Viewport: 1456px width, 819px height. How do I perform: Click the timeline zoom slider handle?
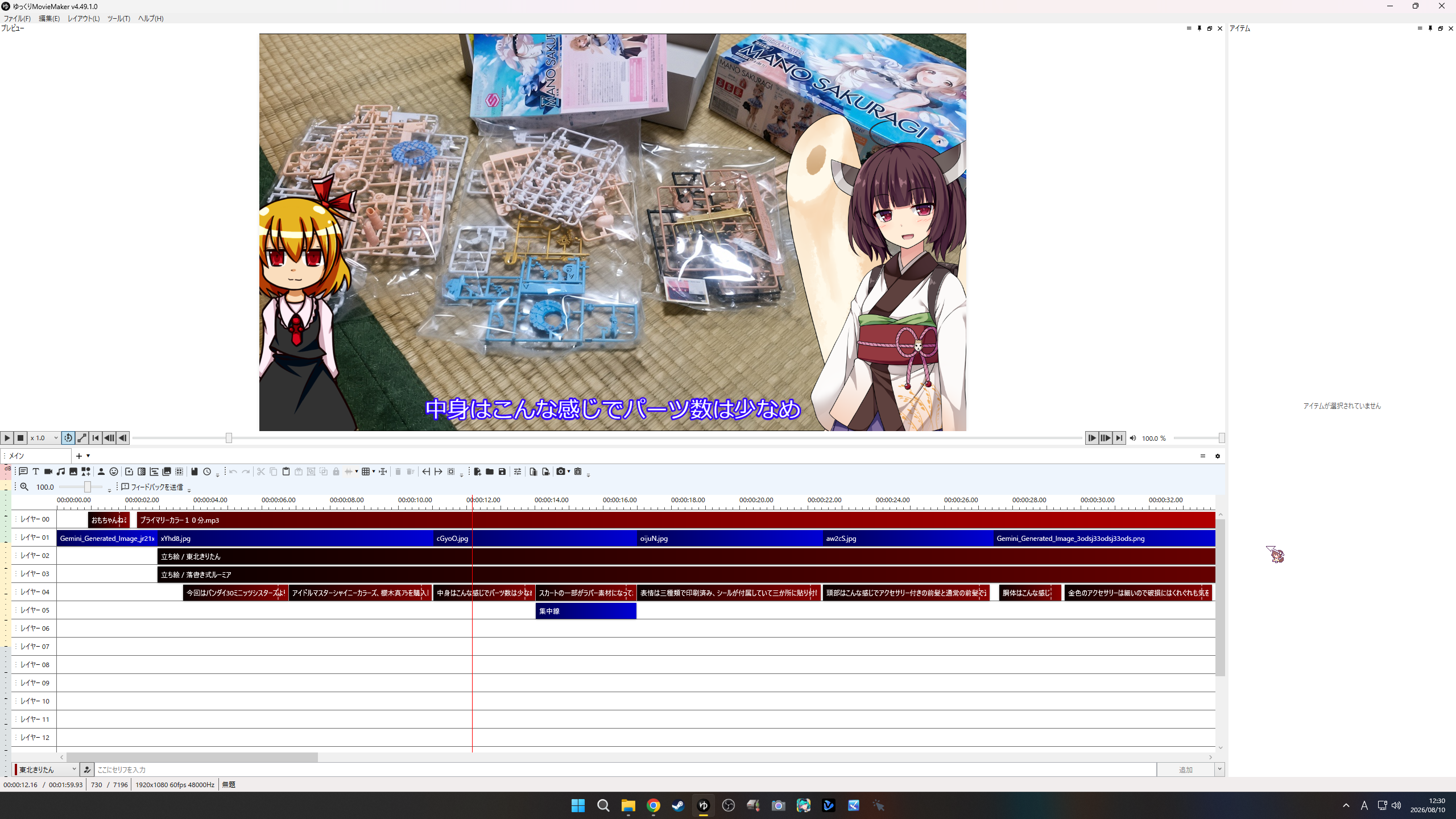coord(88,487)
